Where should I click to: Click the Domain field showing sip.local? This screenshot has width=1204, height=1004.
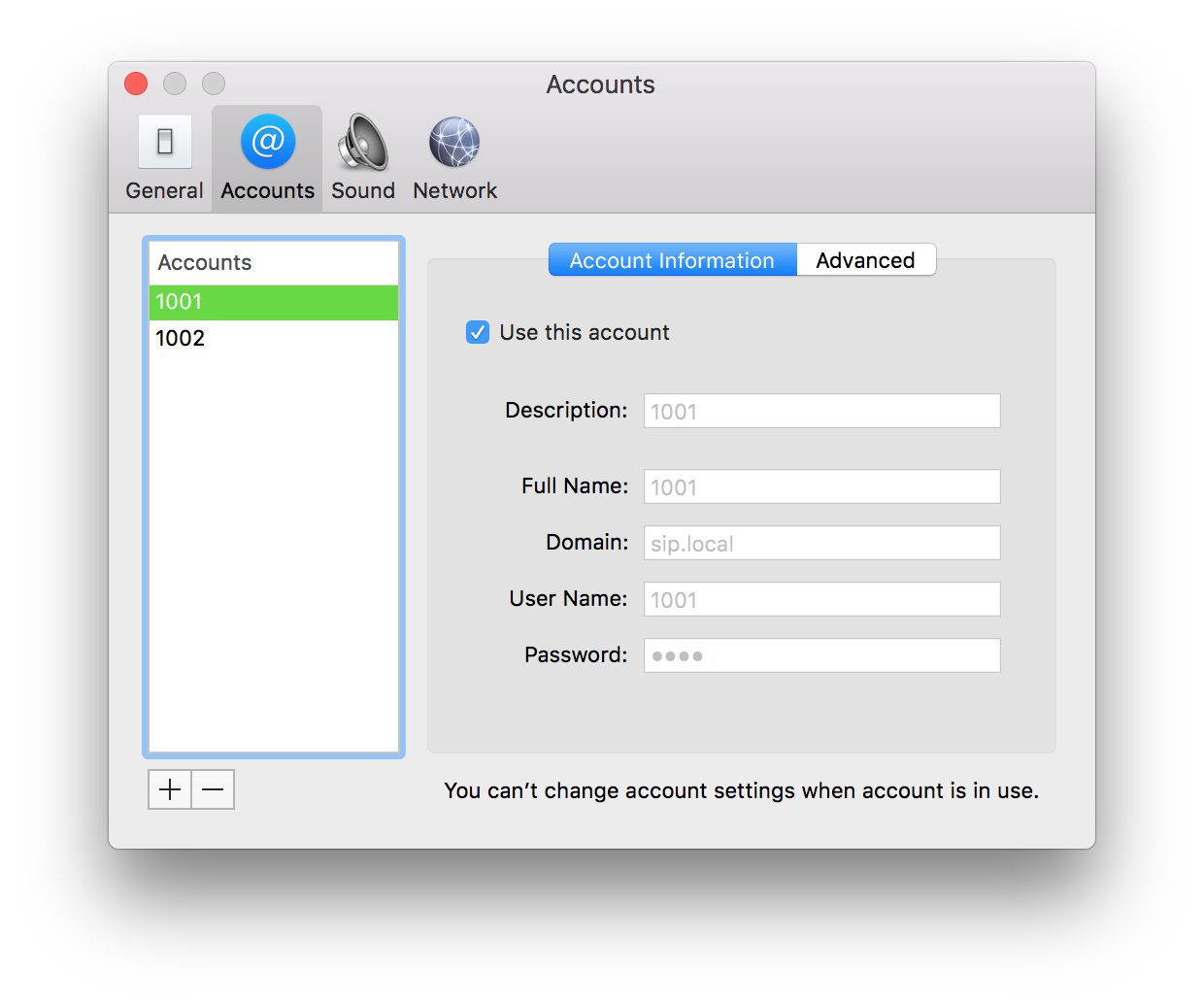pyautogui.click(x=822, y=543)
